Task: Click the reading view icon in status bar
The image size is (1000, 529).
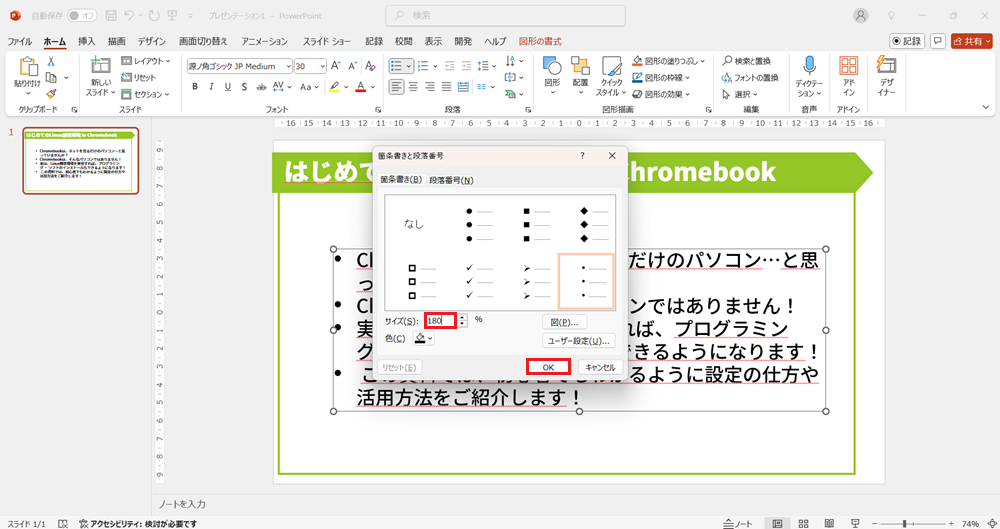Action: 829,523
